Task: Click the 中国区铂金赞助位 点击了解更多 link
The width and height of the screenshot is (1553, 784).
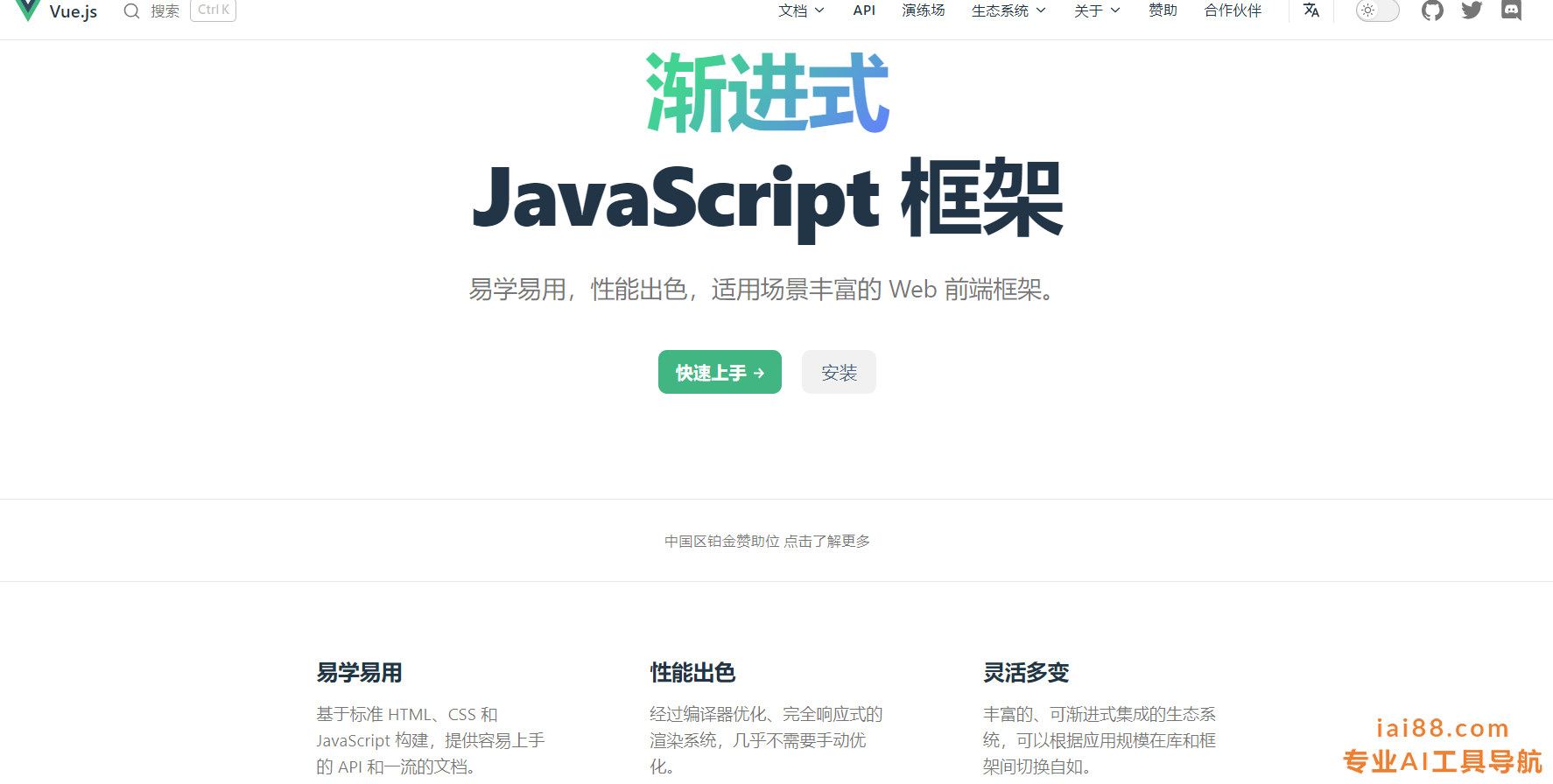Action: 767,541
